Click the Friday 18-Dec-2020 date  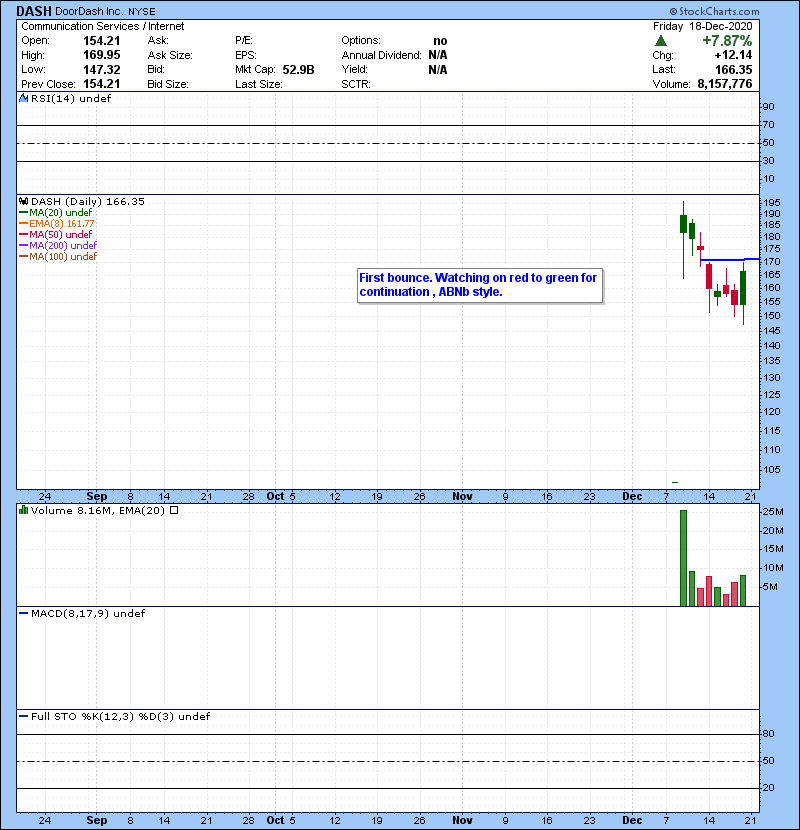coord(703,26)
